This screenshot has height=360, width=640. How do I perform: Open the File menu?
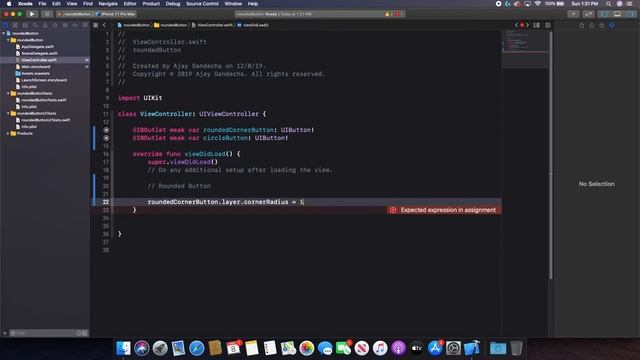tap(42, 4)
